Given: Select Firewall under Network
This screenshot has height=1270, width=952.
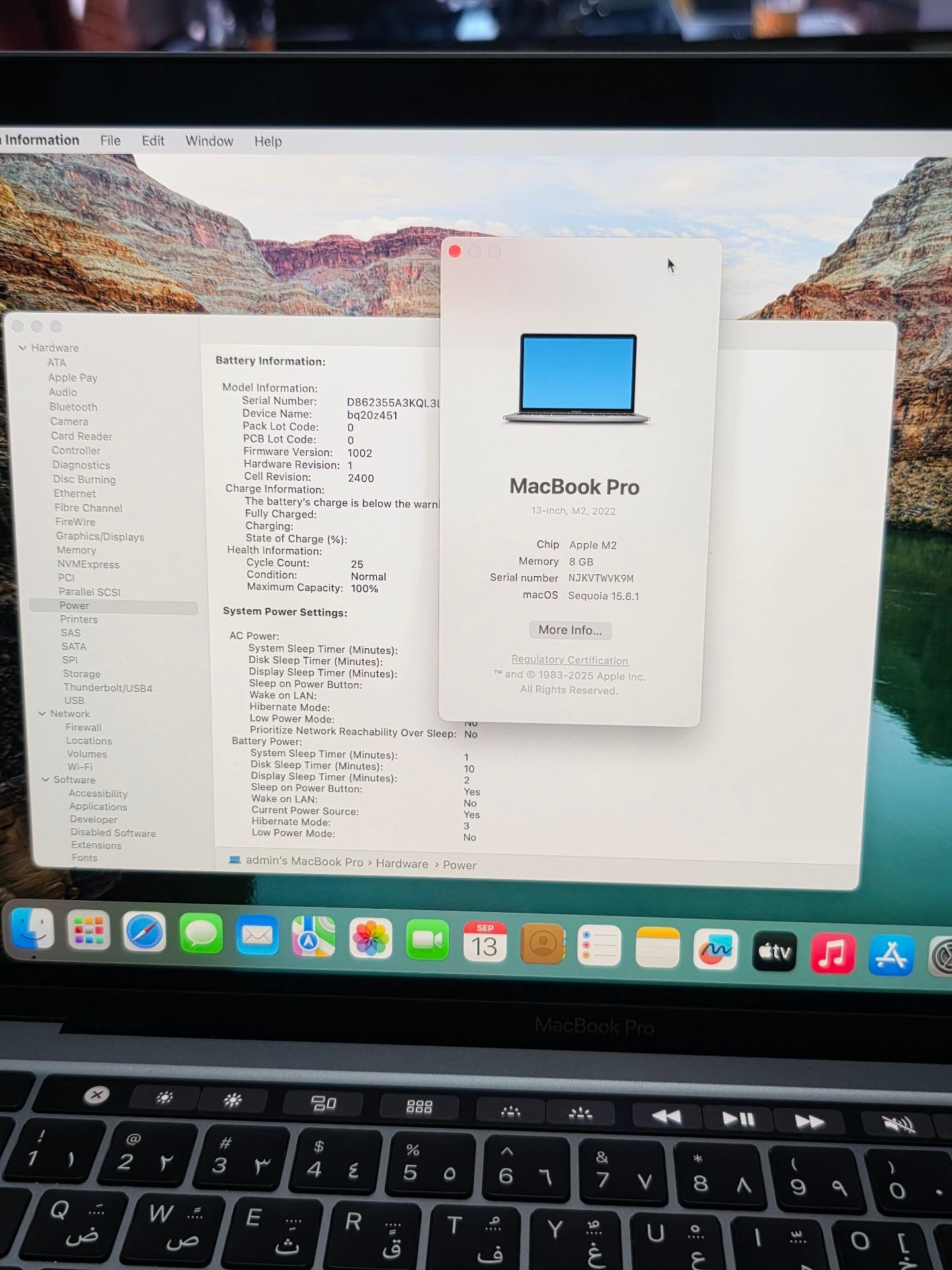Looking at the screenshot, I should [83, 728].
